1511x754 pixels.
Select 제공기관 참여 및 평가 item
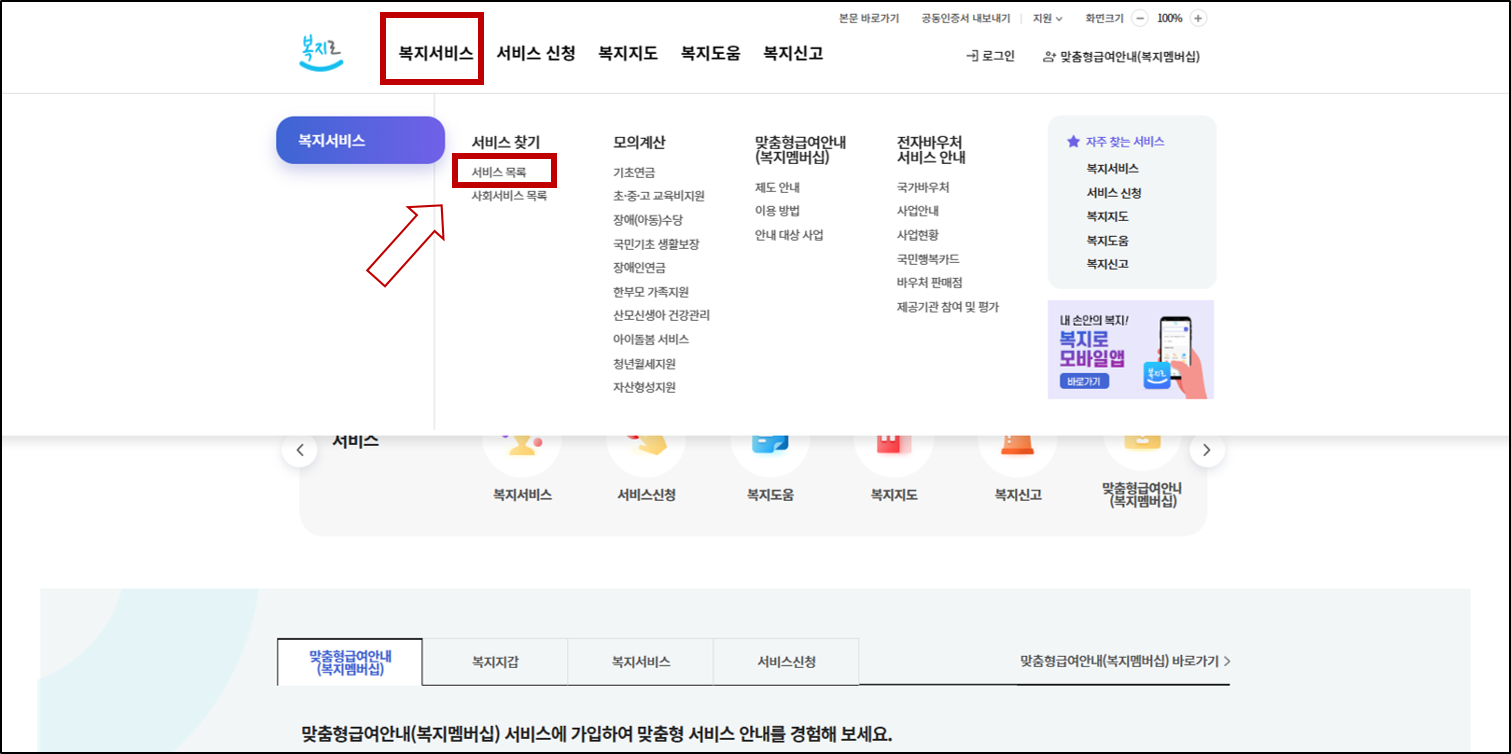coord(948,307)
